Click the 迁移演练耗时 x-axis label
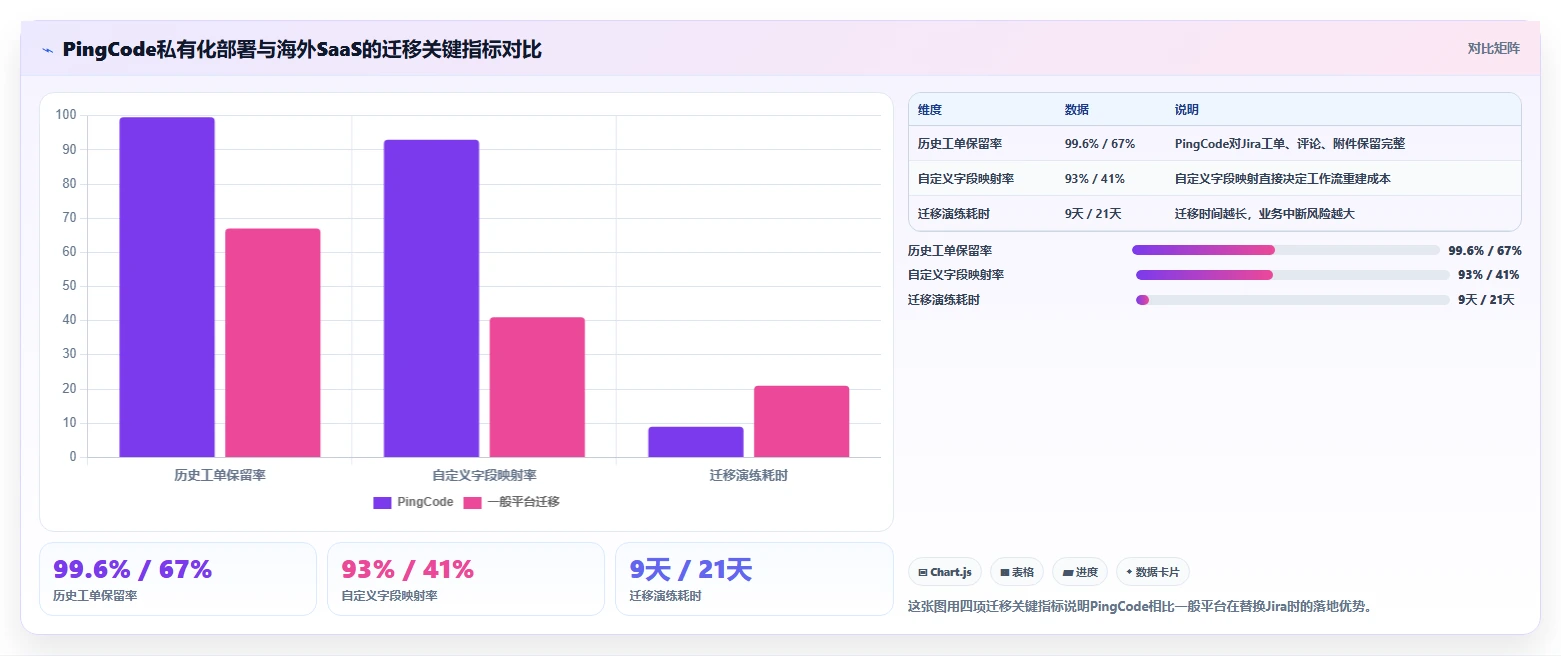 [x=749, y=476]
